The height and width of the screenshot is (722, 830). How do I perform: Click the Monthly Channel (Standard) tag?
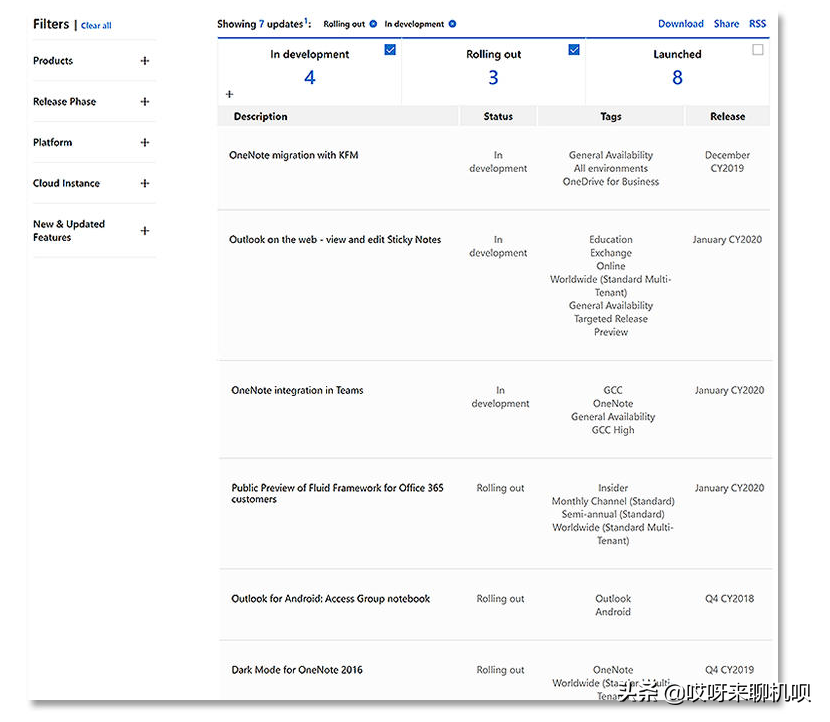click(x=613, y=501)
